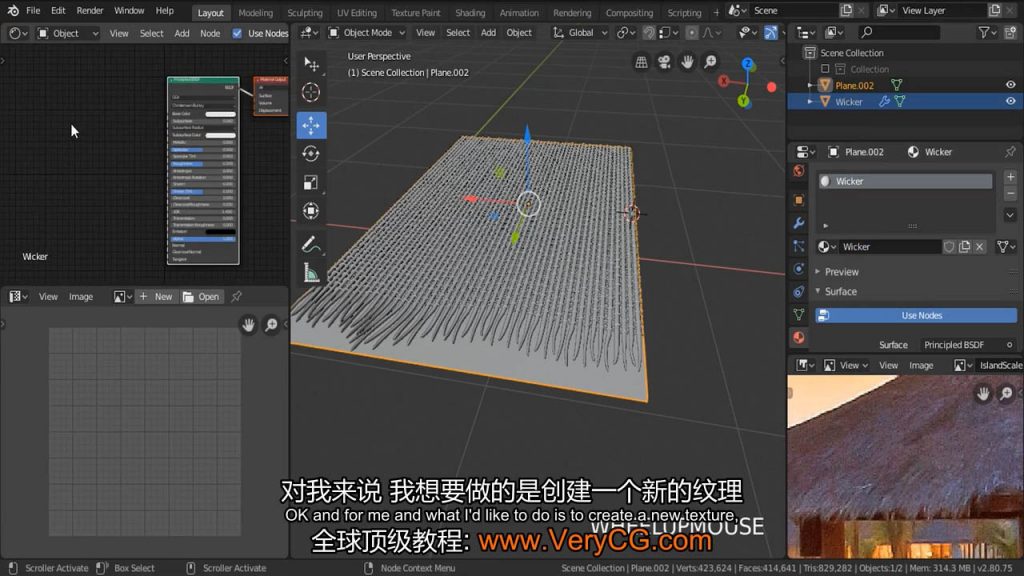This screenshot has width=1024, height=576.
Task: Open the Physics properties tab
Action: [799, 268]
